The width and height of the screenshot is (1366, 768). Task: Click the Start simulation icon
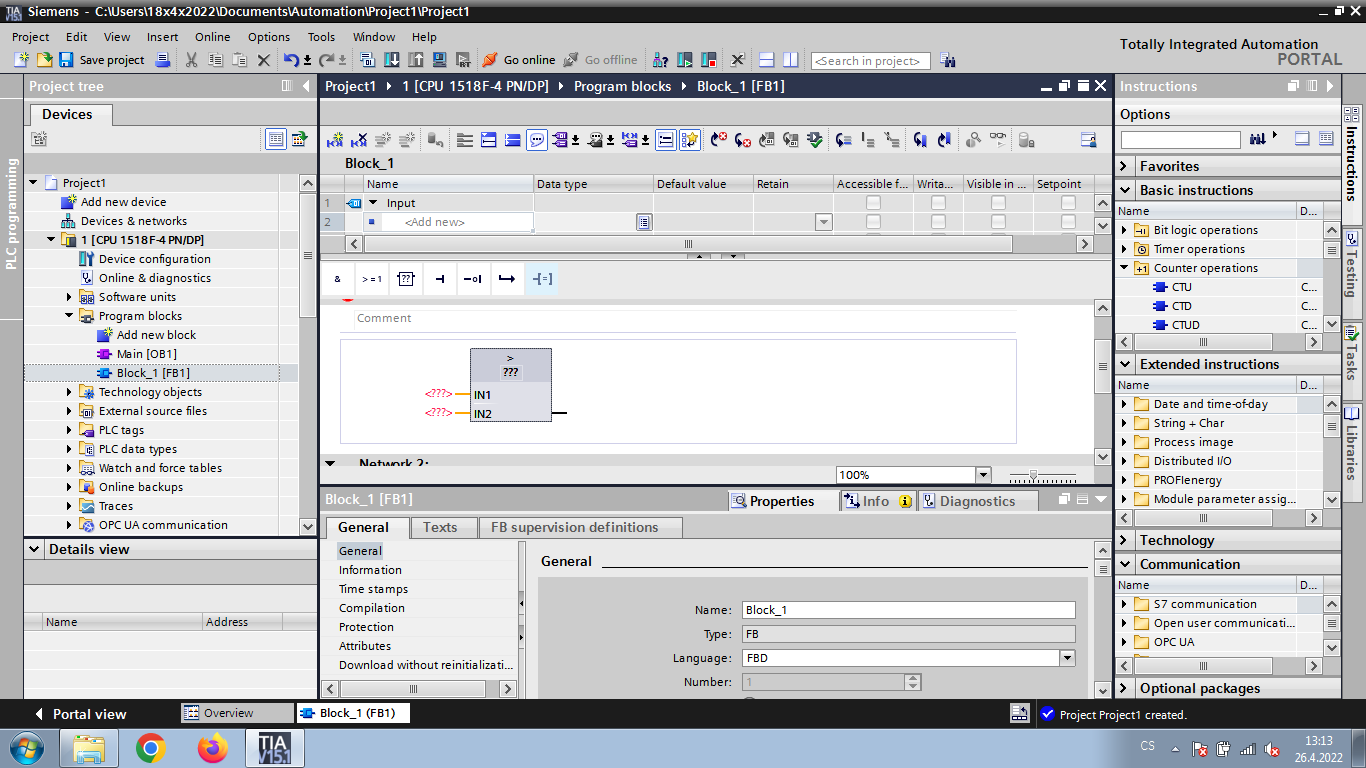439,60
